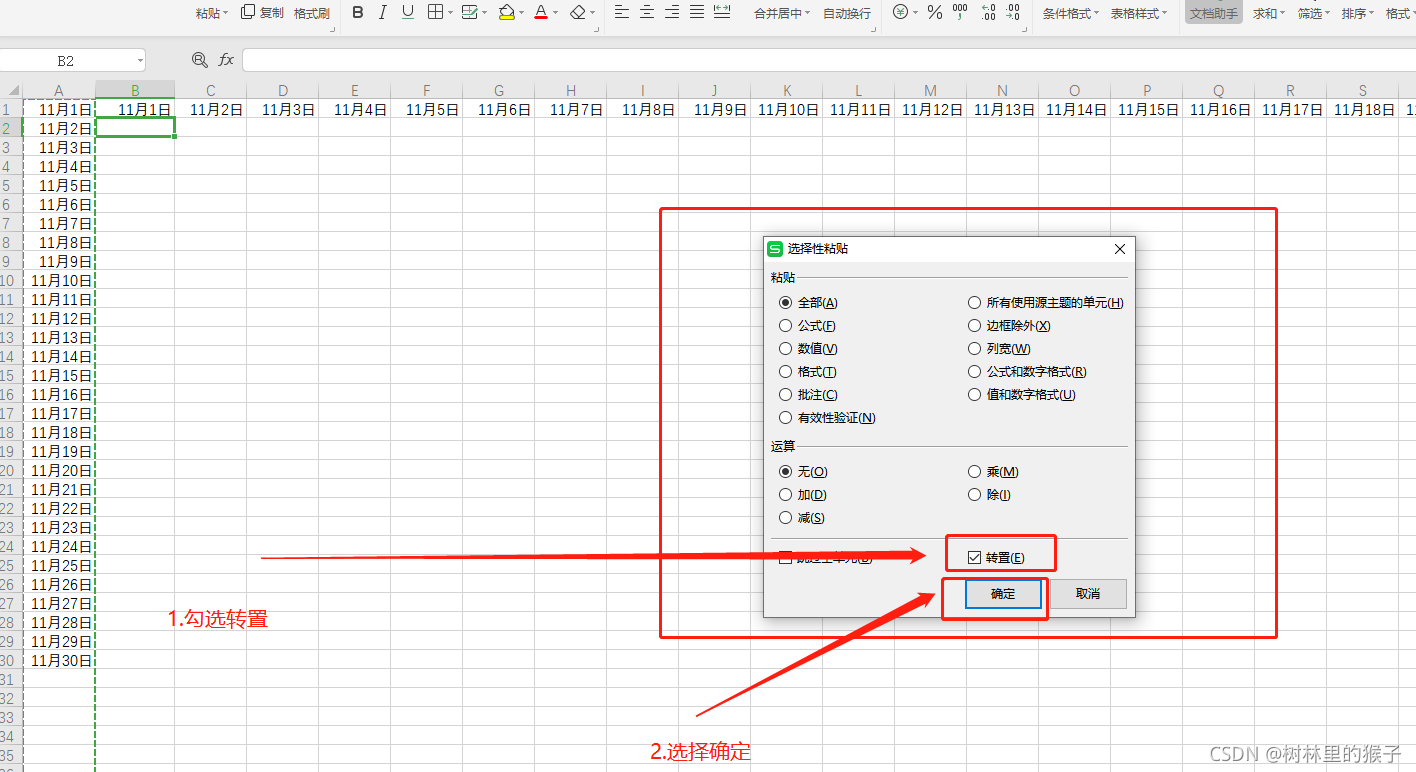The height and width of the screenshot is (772, 1416).
Task: Apply percent style with % icon
Action: (x=935, y=12)
